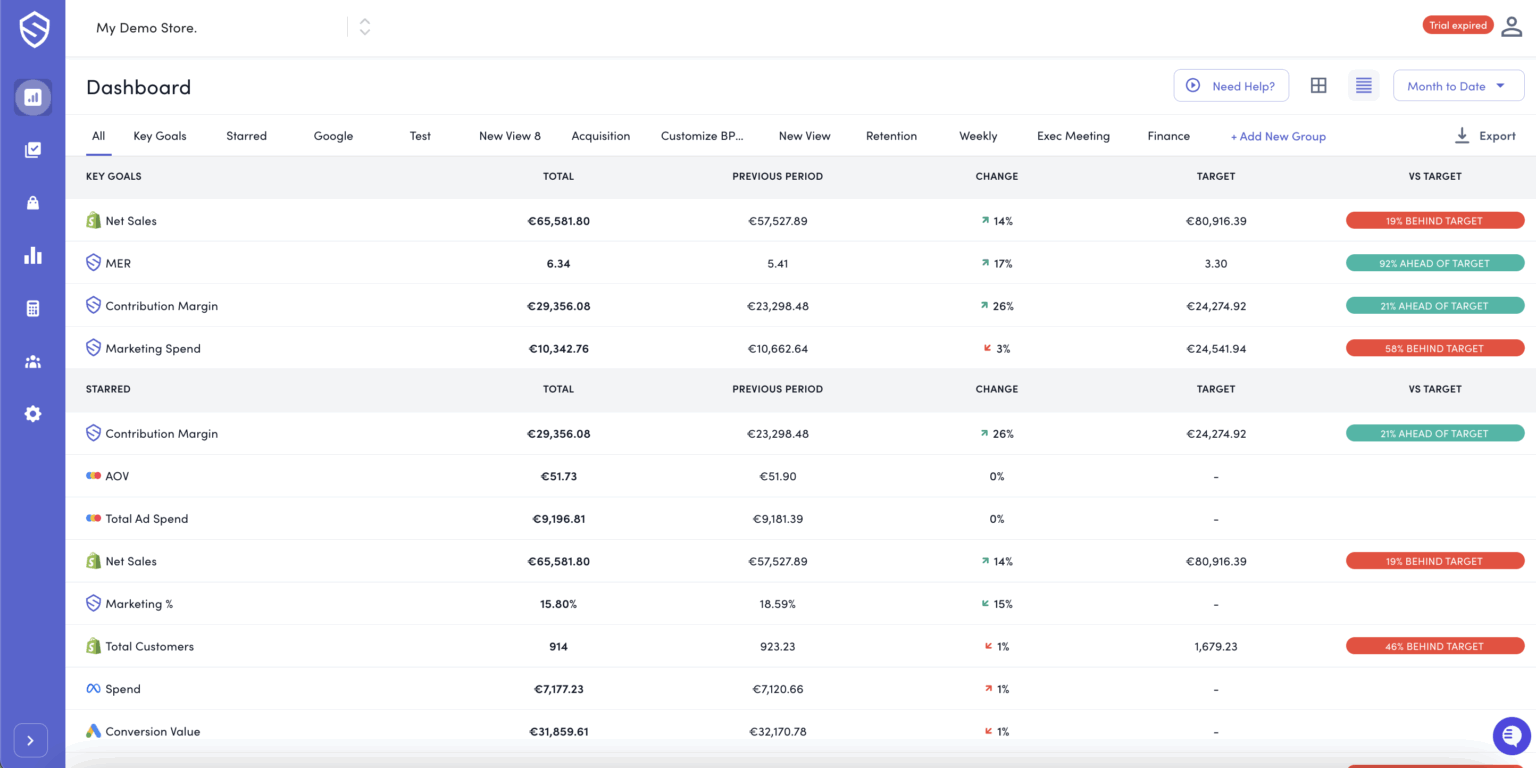Collapse the Starred section header
Image resolution: width=1536 pixels, height=768 pixels.
108,389
